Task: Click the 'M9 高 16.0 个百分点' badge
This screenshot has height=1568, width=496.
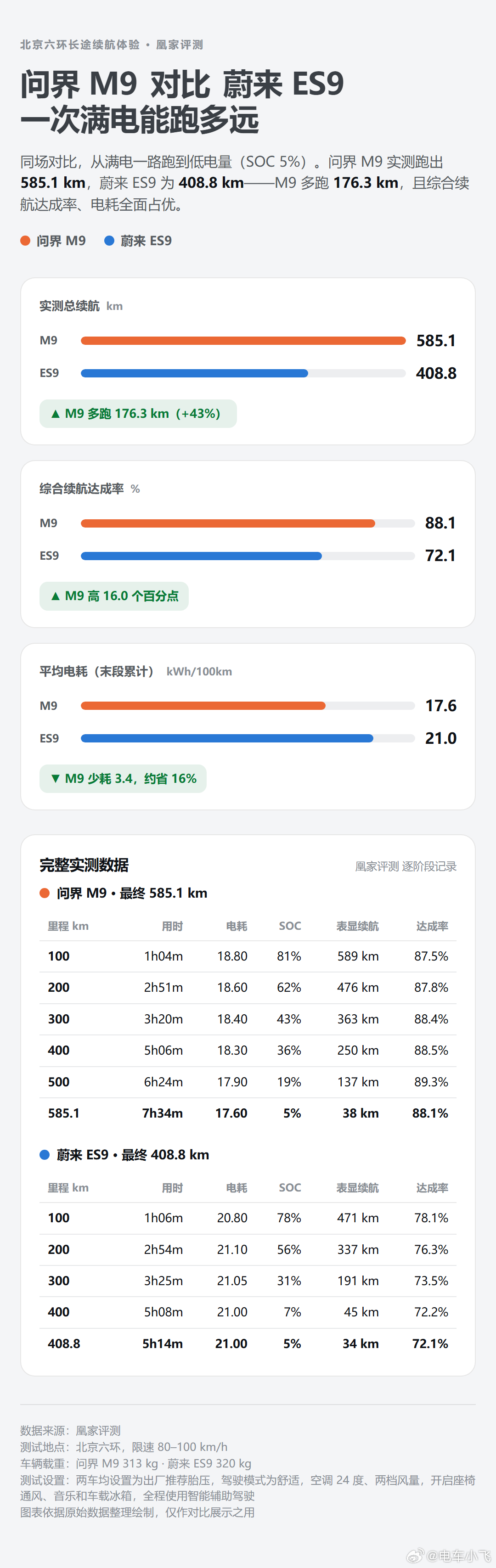Action: click(x=114, y=596)
